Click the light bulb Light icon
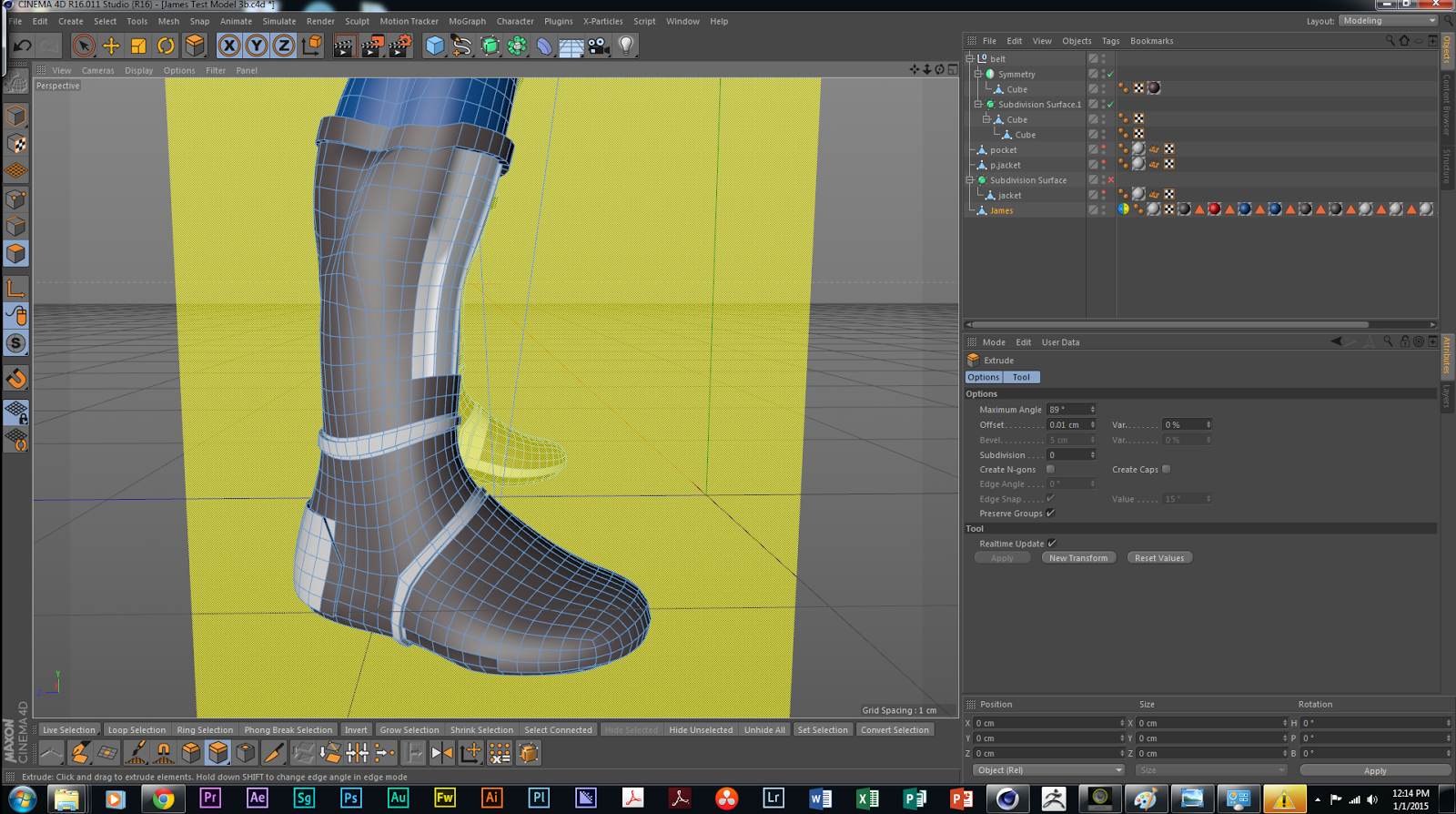Image resolution: width=1456 pixels, height=814 pixels. pyautogui.click(x=626, y=46)
